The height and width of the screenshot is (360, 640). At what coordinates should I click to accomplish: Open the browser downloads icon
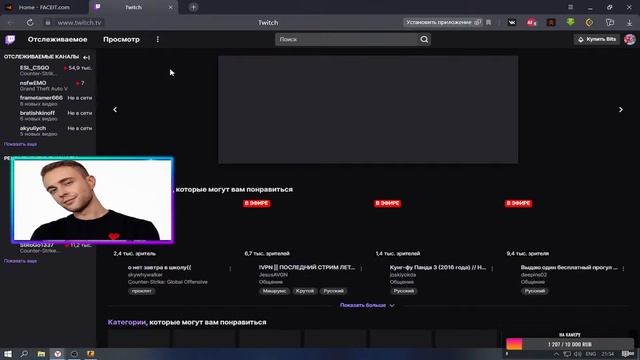pyautogui.click(x=629, y=23)
